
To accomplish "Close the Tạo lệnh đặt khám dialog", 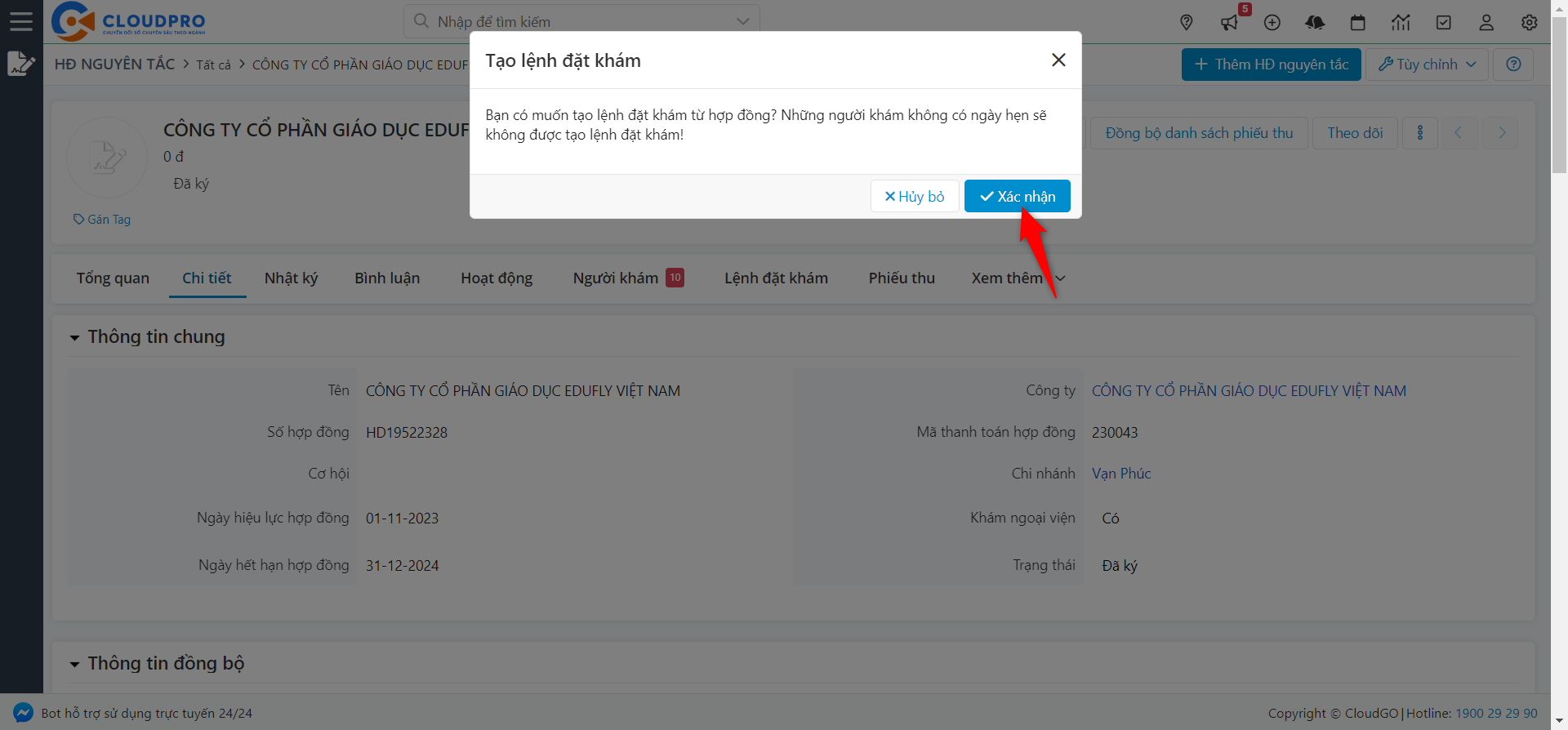I will point(1058,60).
